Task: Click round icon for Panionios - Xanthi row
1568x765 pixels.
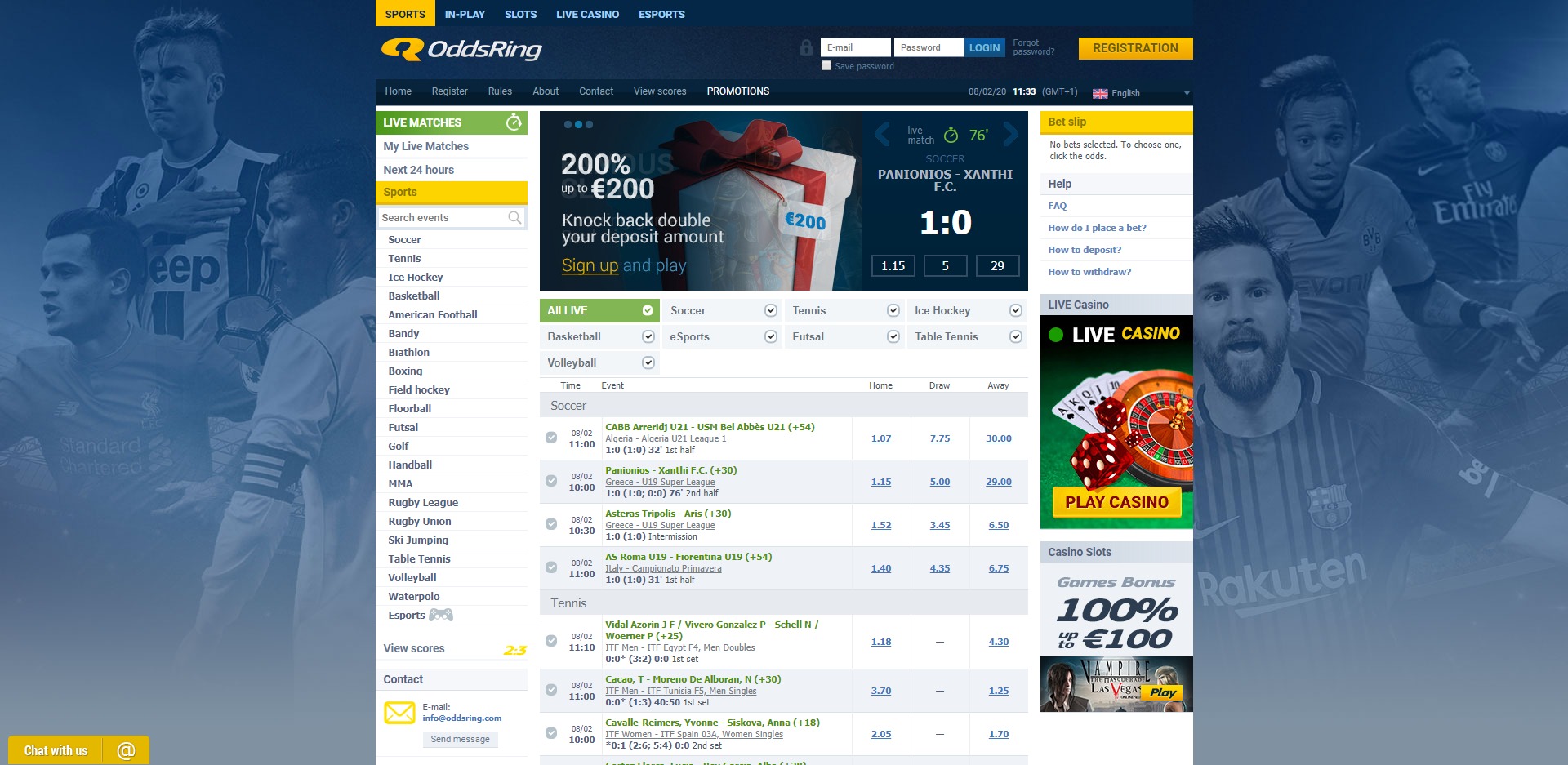Action: 551,482
